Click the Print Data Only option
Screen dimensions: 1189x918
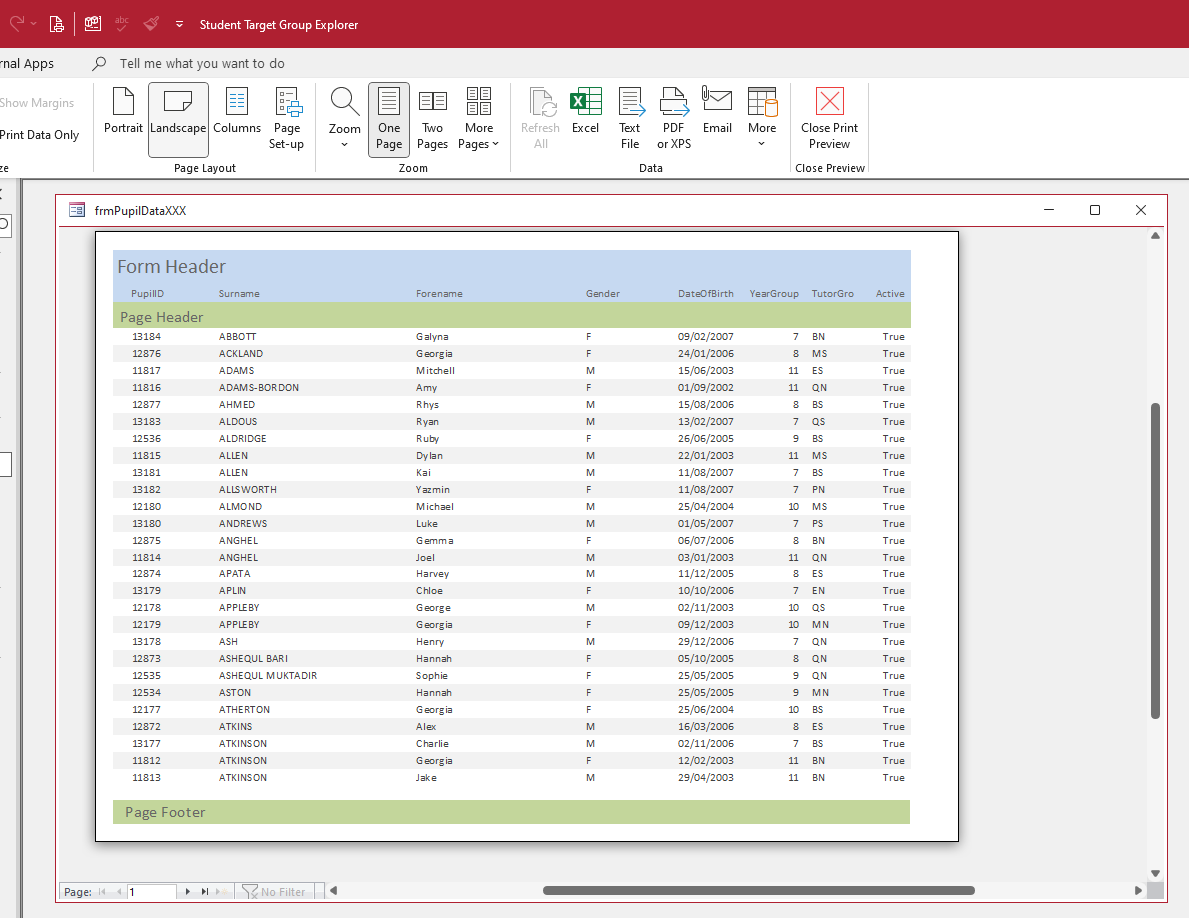pos(40,135)
